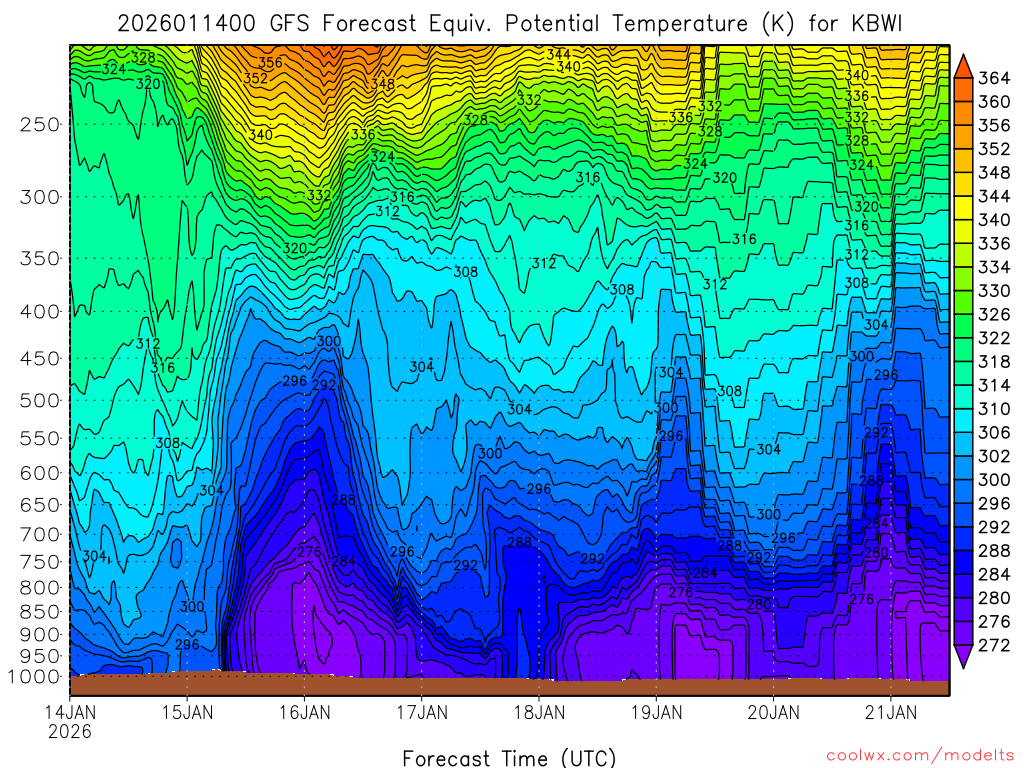
Task: Select the 14JAN time axis label
Action: [70, 712]
